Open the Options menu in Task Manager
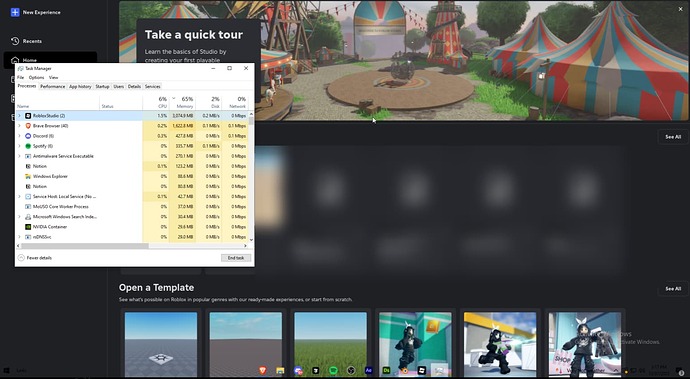690x379 pixels. click(36, 77)
